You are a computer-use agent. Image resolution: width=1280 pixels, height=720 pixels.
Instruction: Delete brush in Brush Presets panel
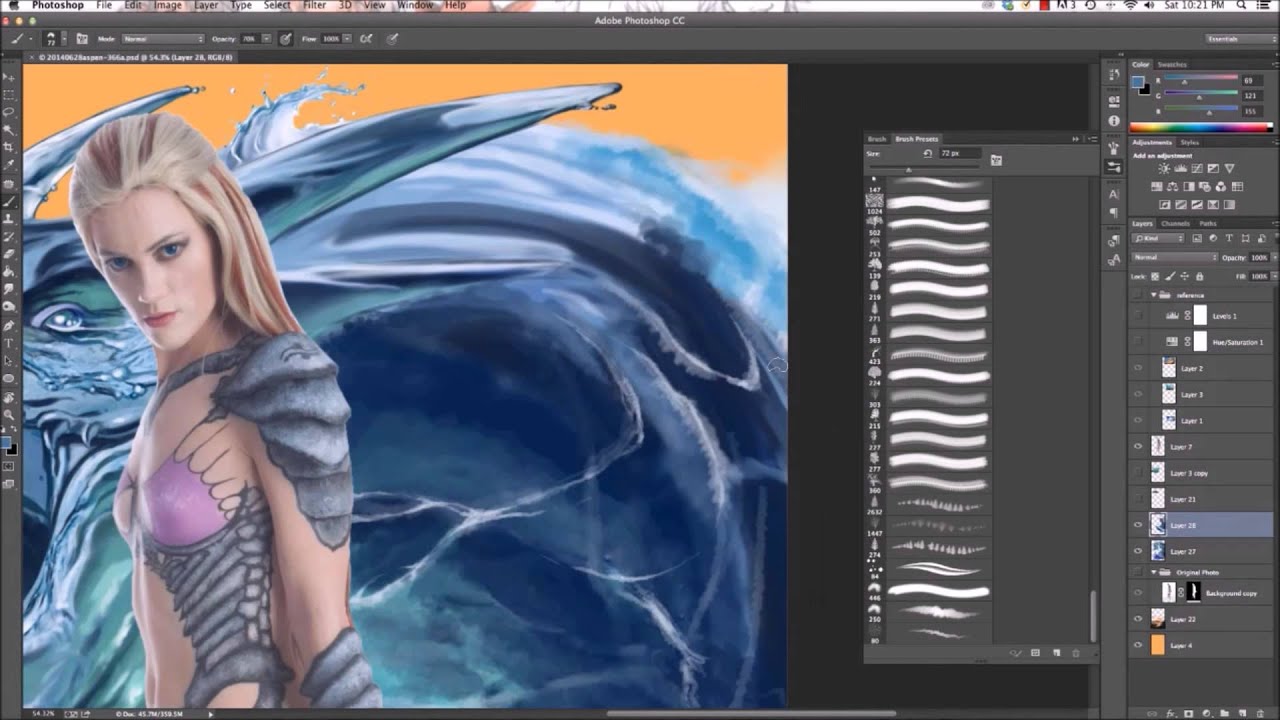tap(1076, 653)
